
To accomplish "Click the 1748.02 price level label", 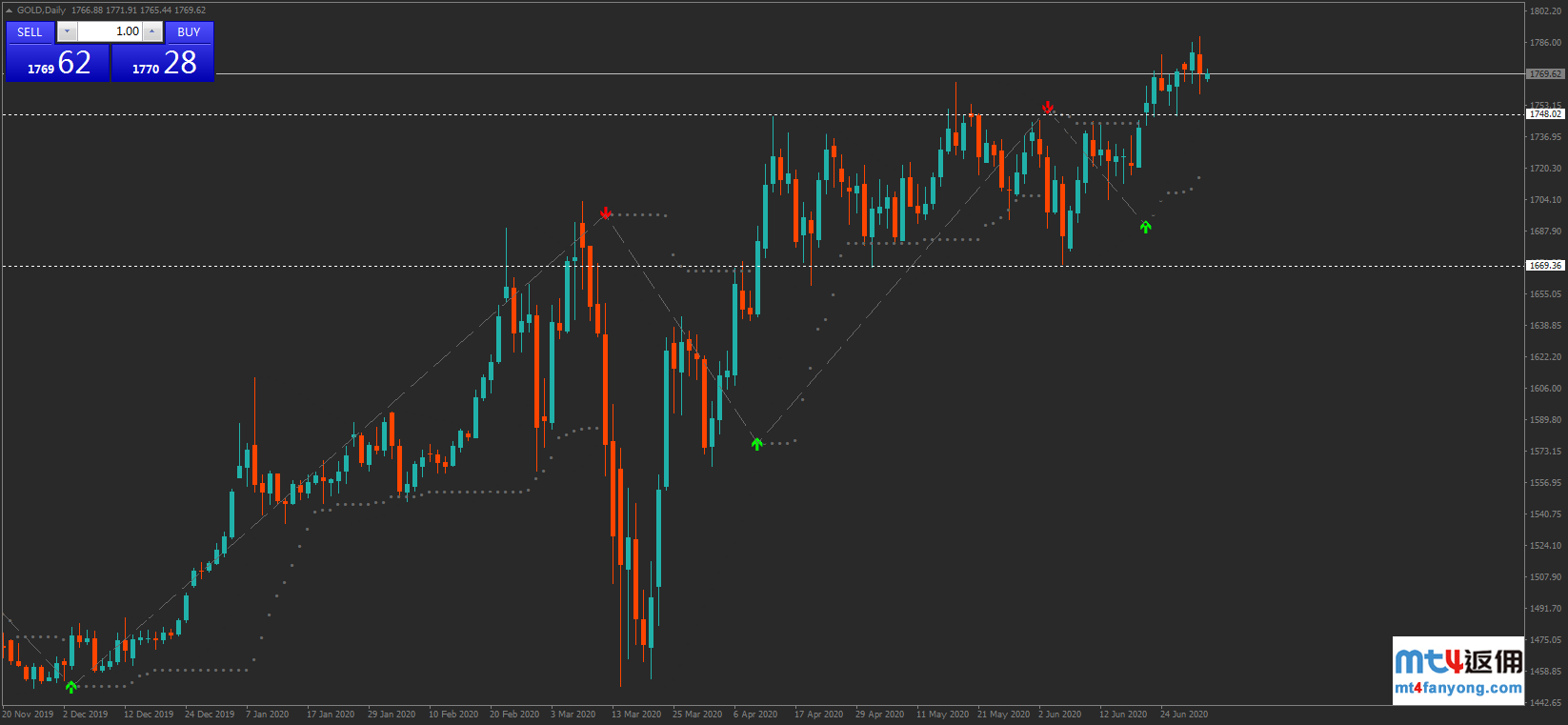I will [x=1544, y=114].
